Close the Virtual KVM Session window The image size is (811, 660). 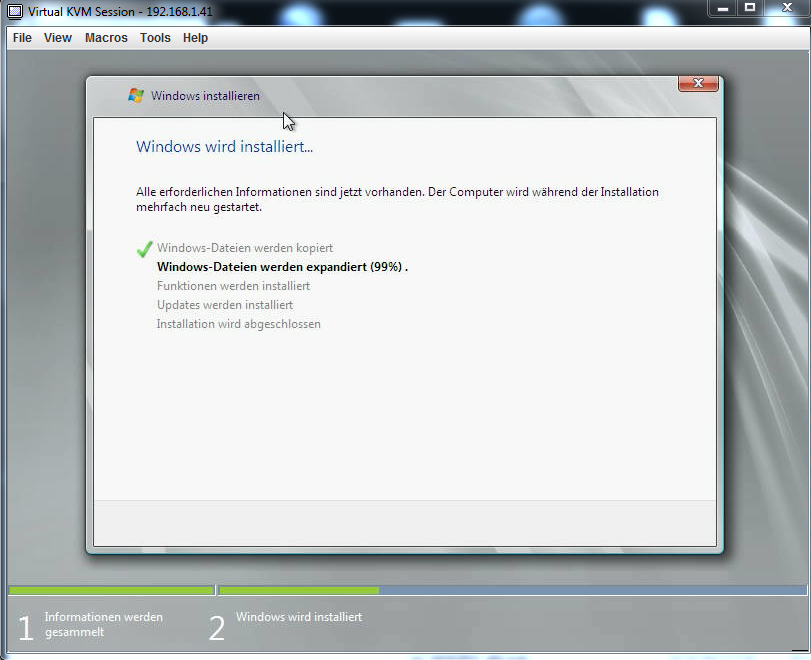click(787, 8)
